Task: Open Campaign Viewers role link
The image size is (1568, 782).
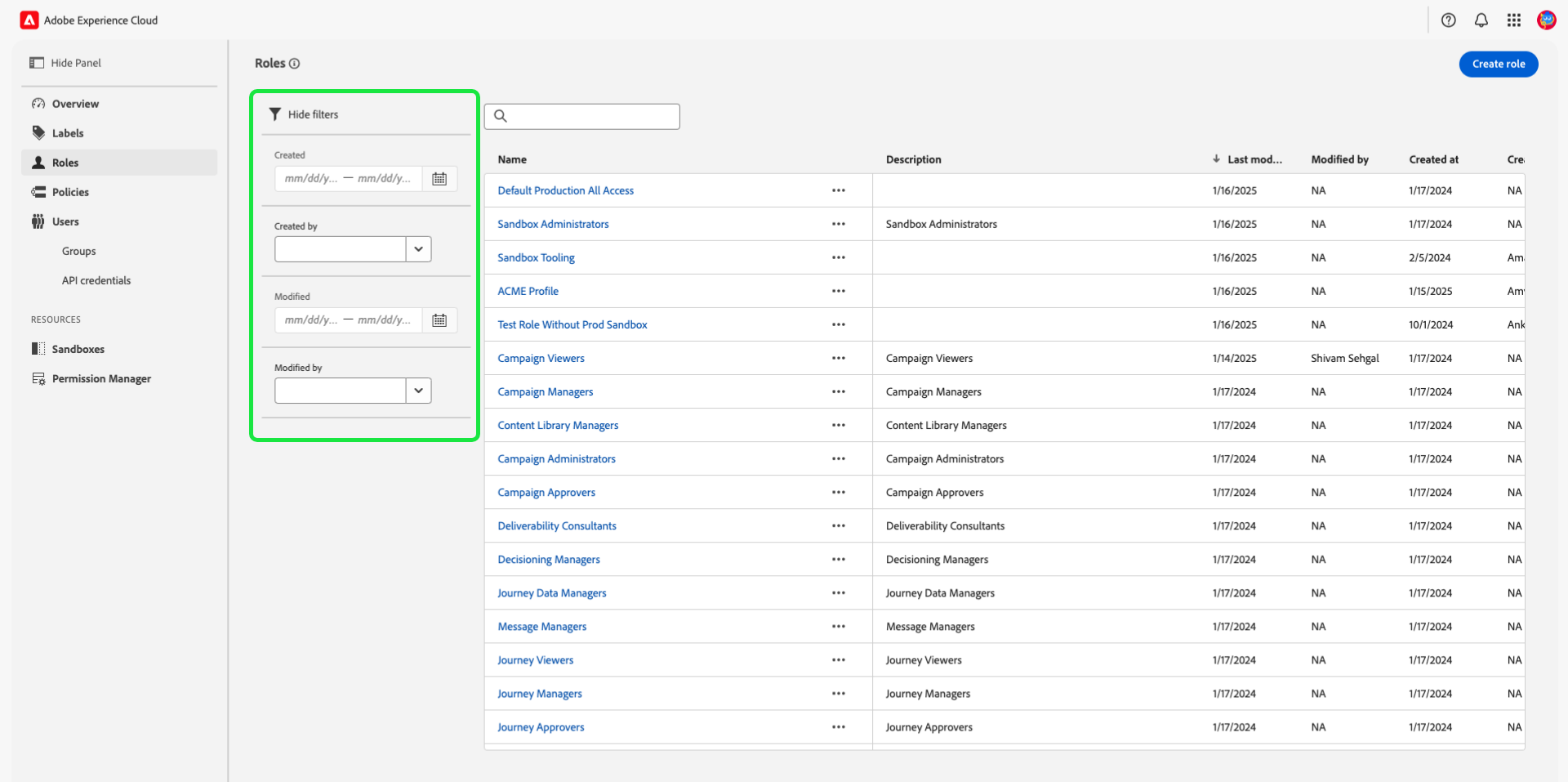Action: tap(541, 358)
